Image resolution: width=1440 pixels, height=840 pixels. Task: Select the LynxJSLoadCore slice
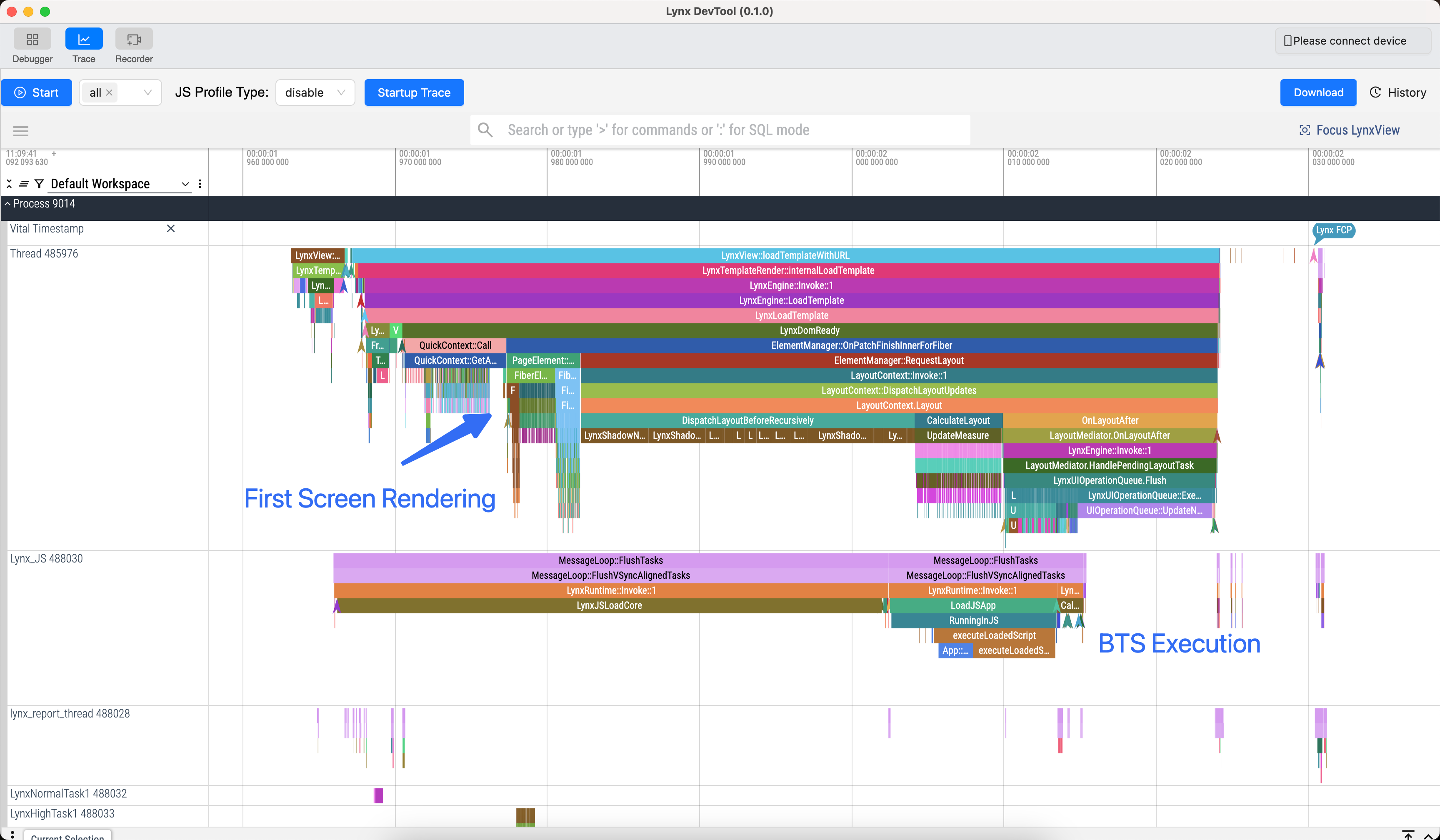(x=609, y=605)
